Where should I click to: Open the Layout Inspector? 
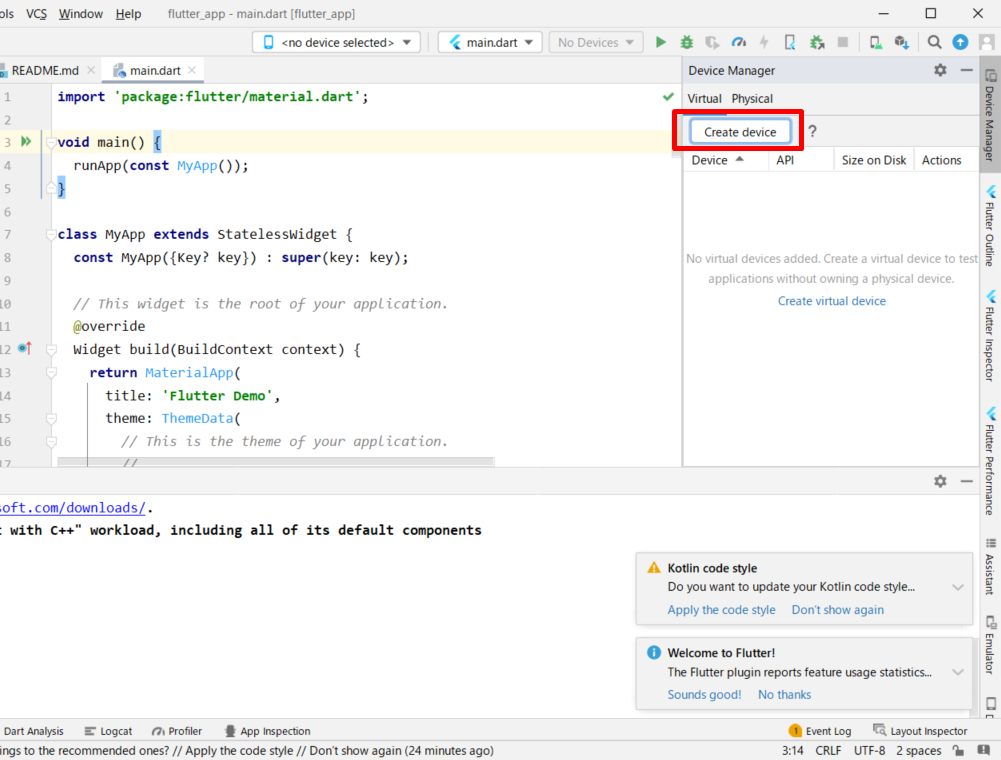point(920,731)
